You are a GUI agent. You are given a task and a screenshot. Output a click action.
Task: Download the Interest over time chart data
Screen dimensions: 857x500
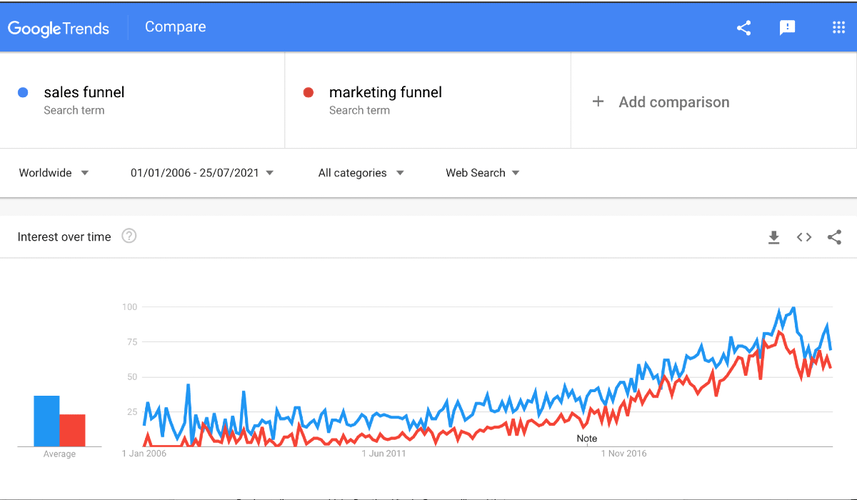(773, 237)
